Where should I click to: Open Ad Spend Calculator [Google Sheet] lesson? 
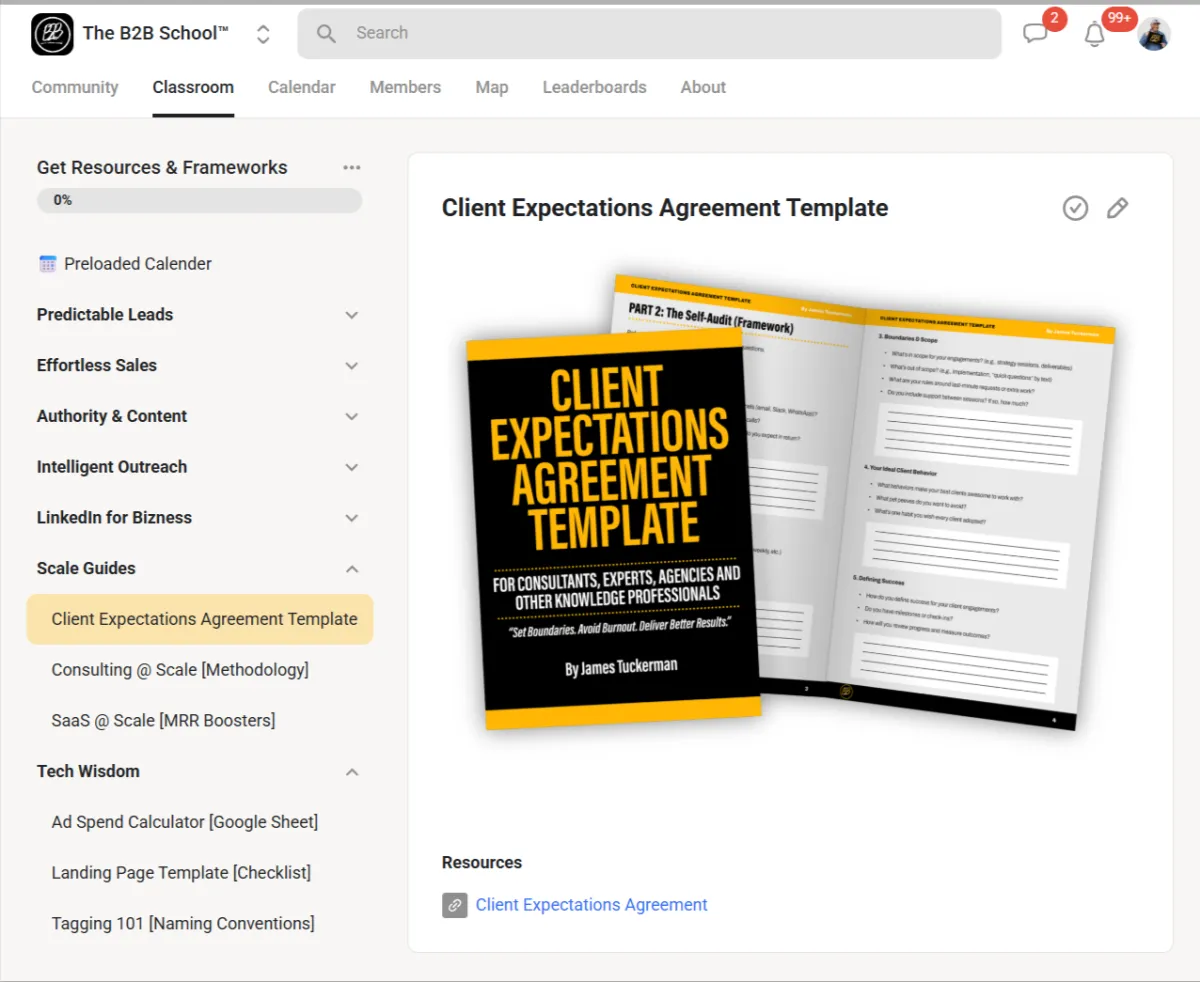(185, 822)
